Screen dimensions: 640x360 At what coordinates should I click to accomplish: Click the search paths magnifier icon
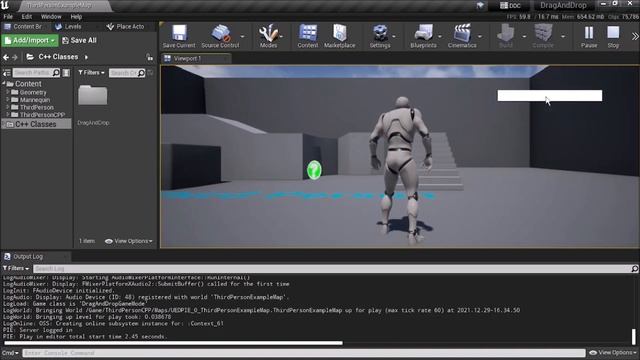point(56,73)
